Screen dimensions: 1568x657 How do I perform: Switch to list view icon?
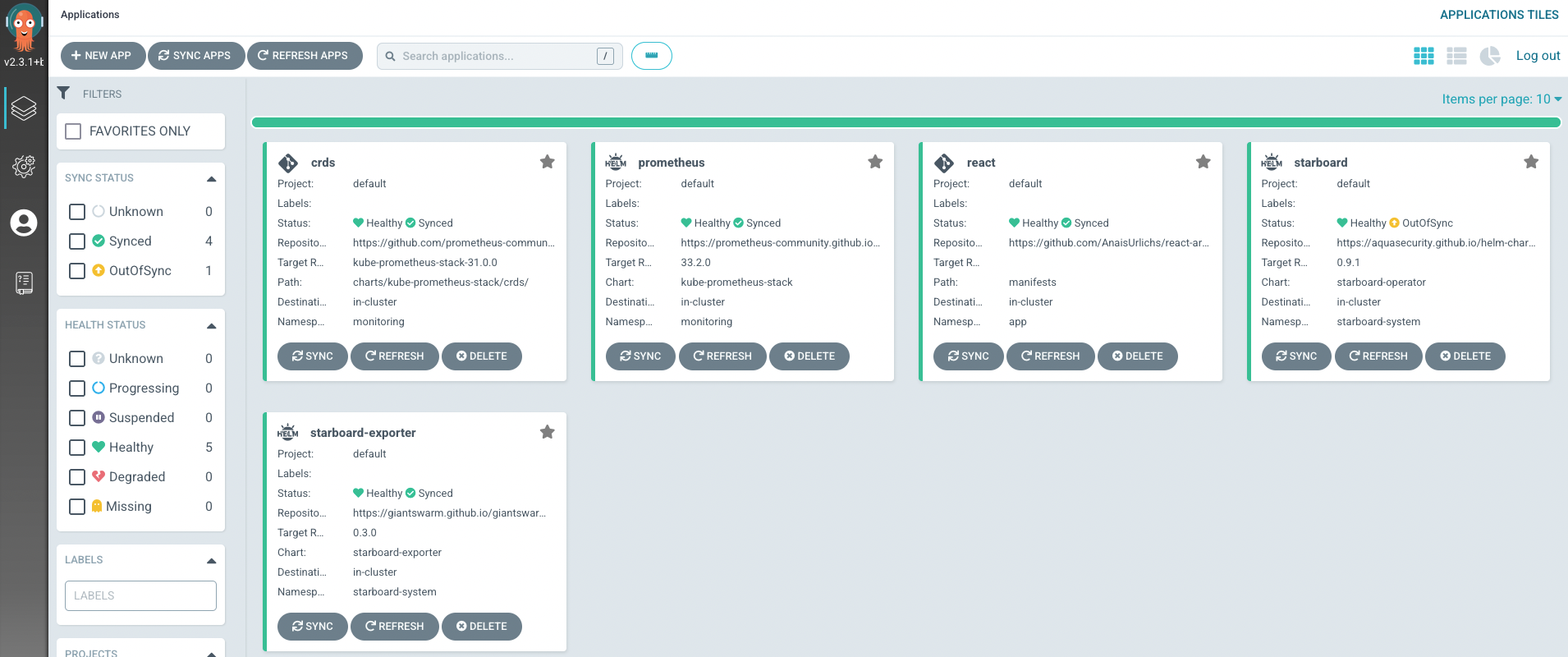[x=1456, y=56]
